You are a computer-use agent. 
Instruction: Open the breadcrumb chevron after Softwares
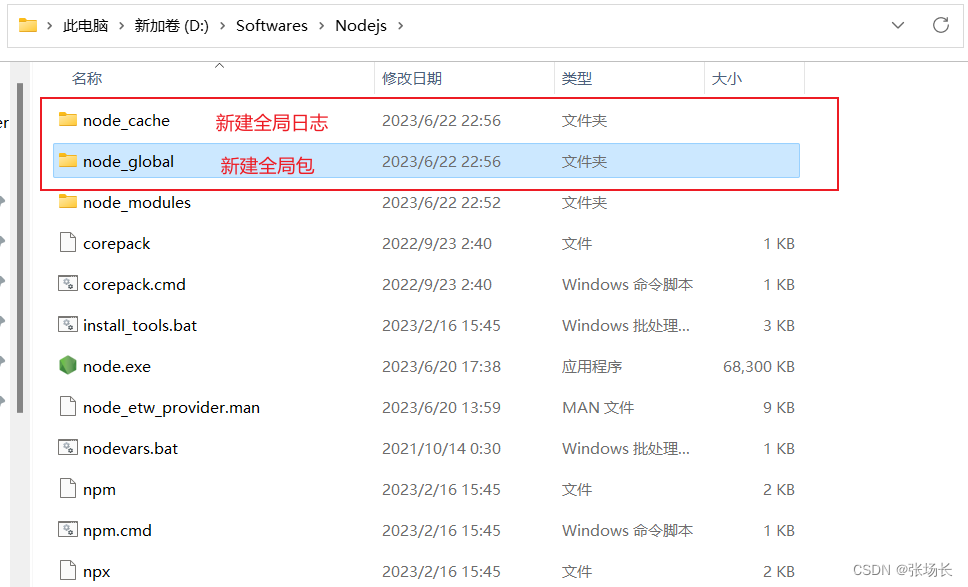pyautogui.click(x=320, y=25)
